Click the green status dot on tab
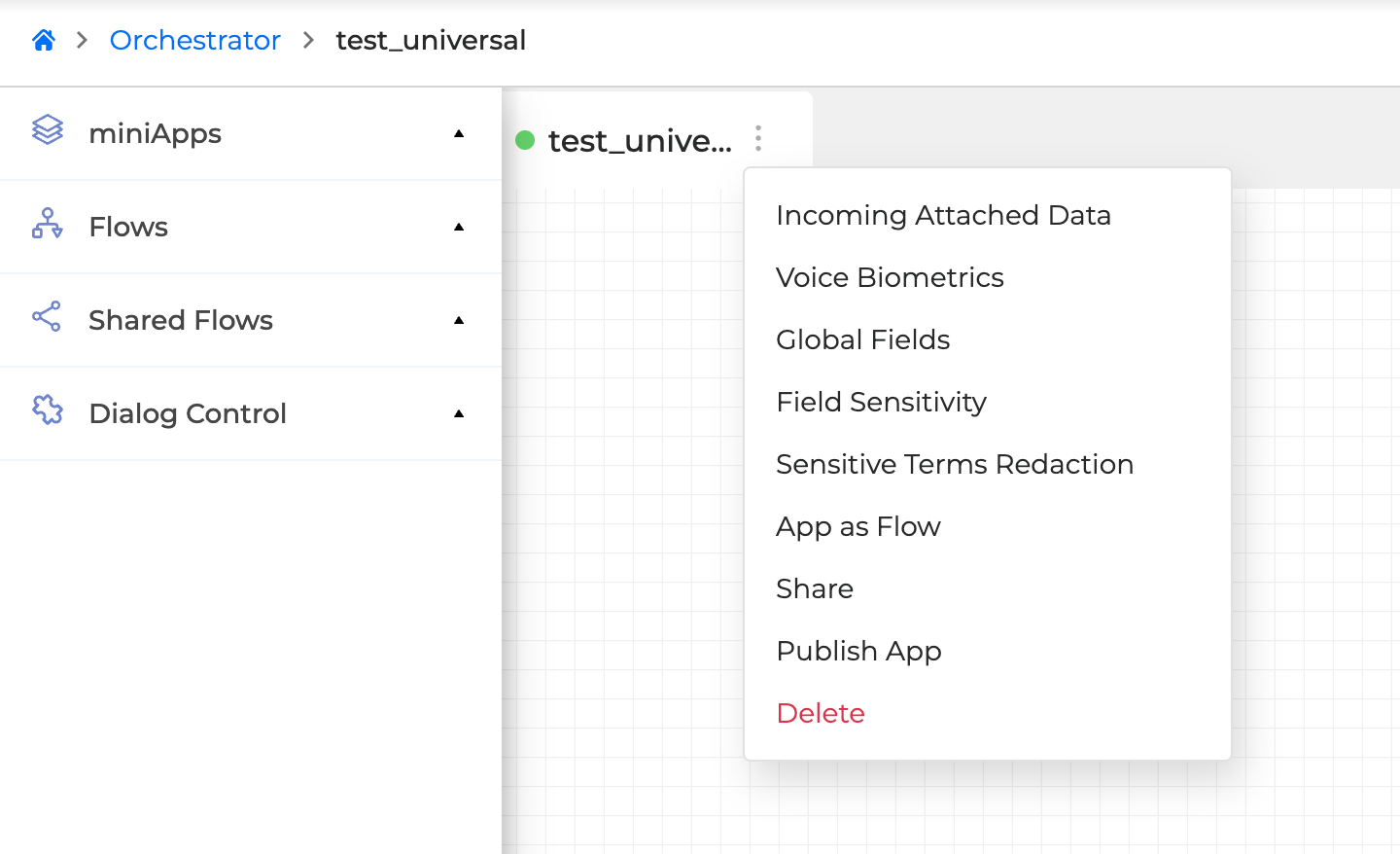The height and width of the screenshot is (854, 1400). [x=525, y=140]
